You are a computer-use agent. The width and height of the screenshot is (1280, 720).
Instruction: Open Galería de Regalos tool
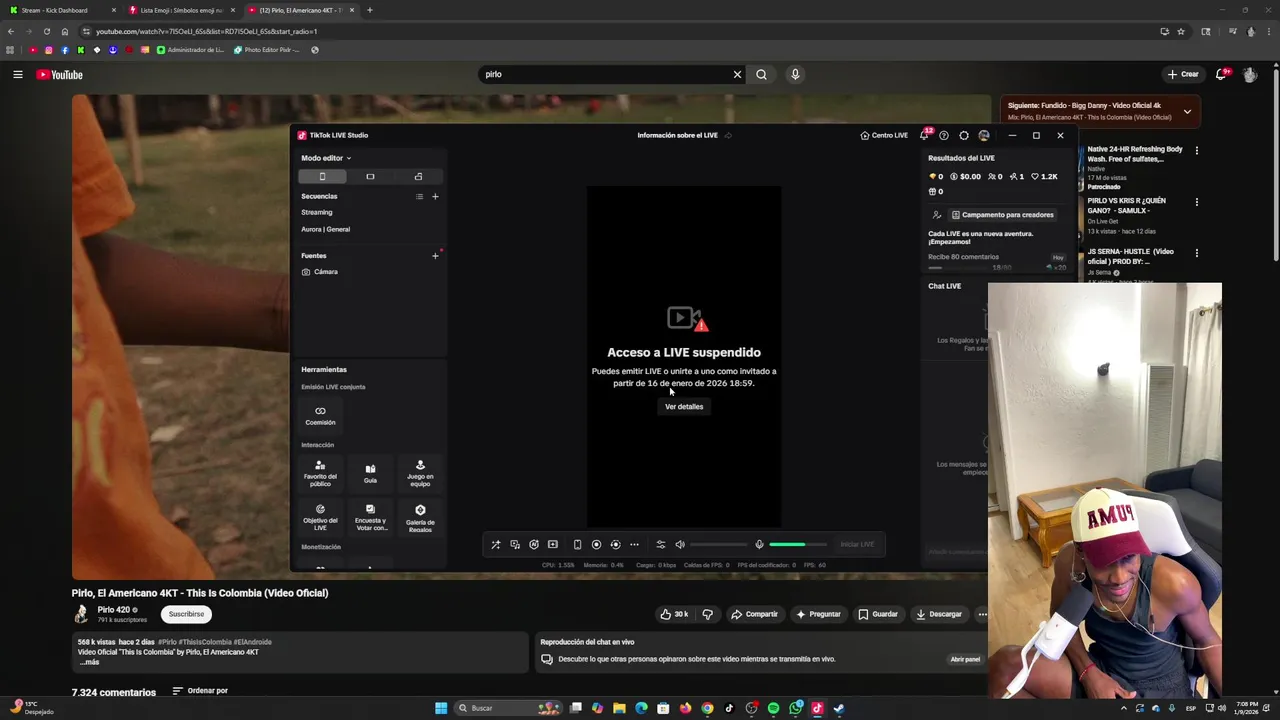tap(420, 517)
